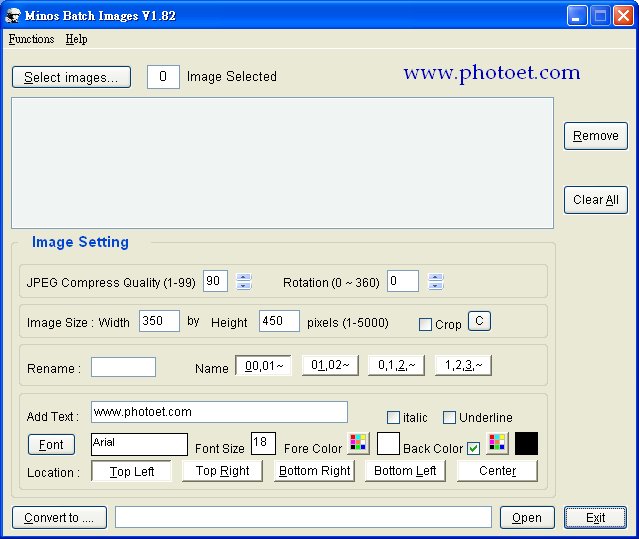Close the Minos Batch Images window
The width and height of the screenshot is (639, 539).
[x=623, y=16]
